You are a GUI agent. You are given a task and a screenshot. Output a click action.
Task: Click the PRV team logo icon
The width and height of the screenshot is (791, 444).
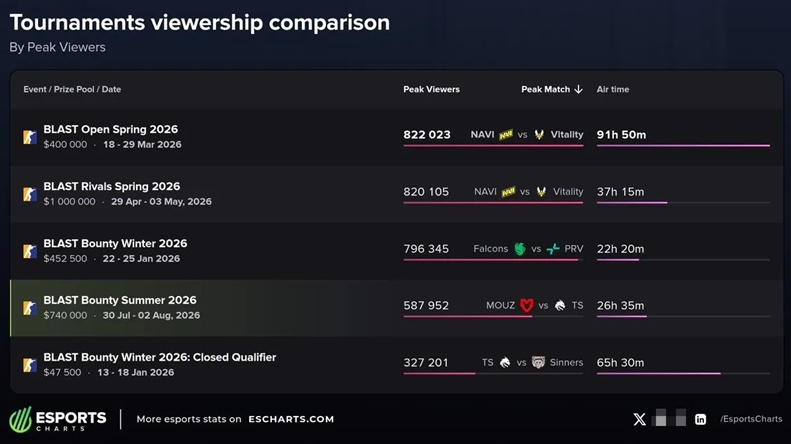pos(553,249)
